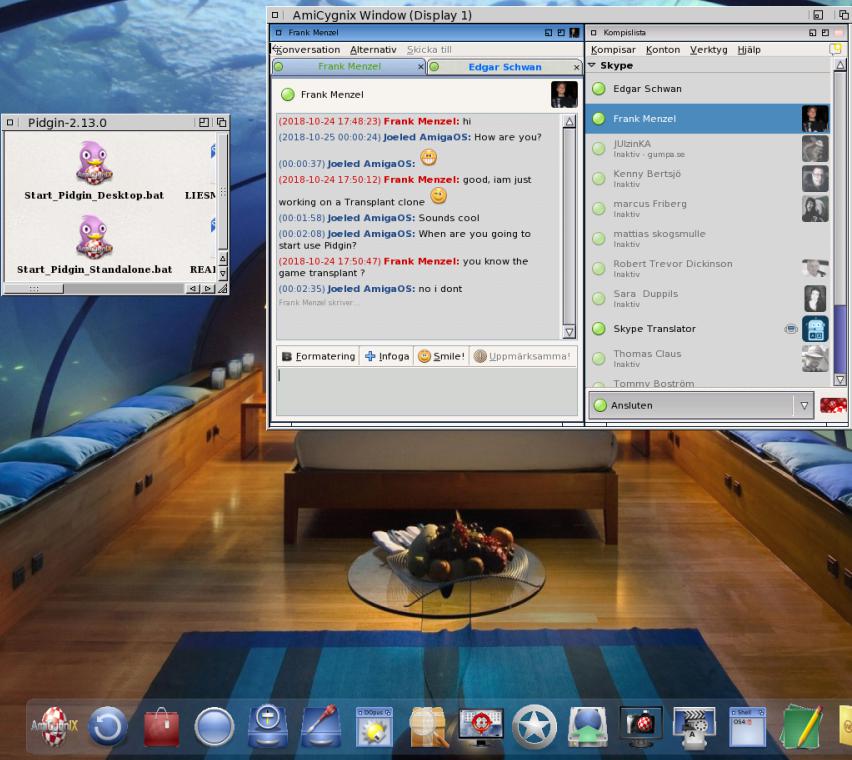Close the Frank Menzel tab
This screenshot has height=760, width=852.
(421, 67)
